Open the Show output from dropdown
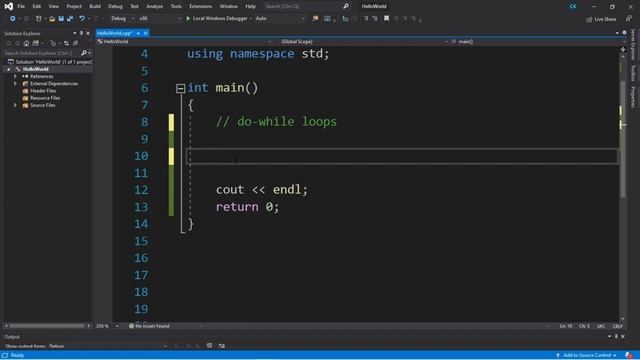The height and width of the screenshot is (360, 640). tap(108, 346)
